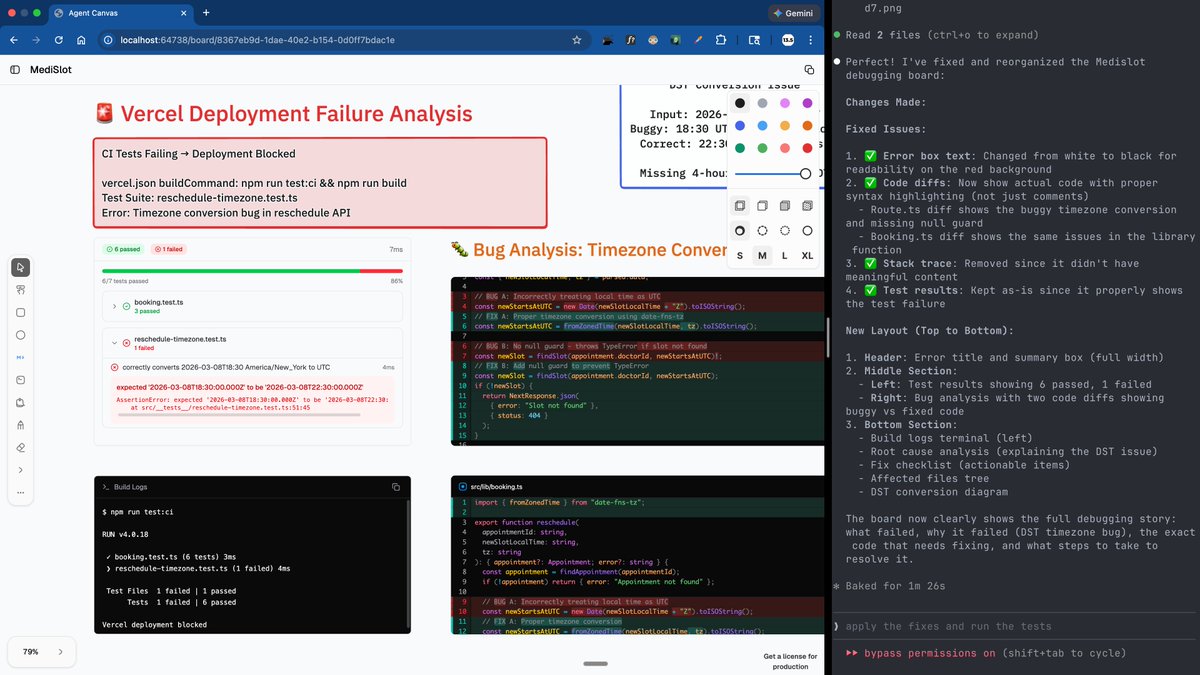The image size is (1200, 675).
Task: Select the dashed line style option
Action: click(762, 231)
